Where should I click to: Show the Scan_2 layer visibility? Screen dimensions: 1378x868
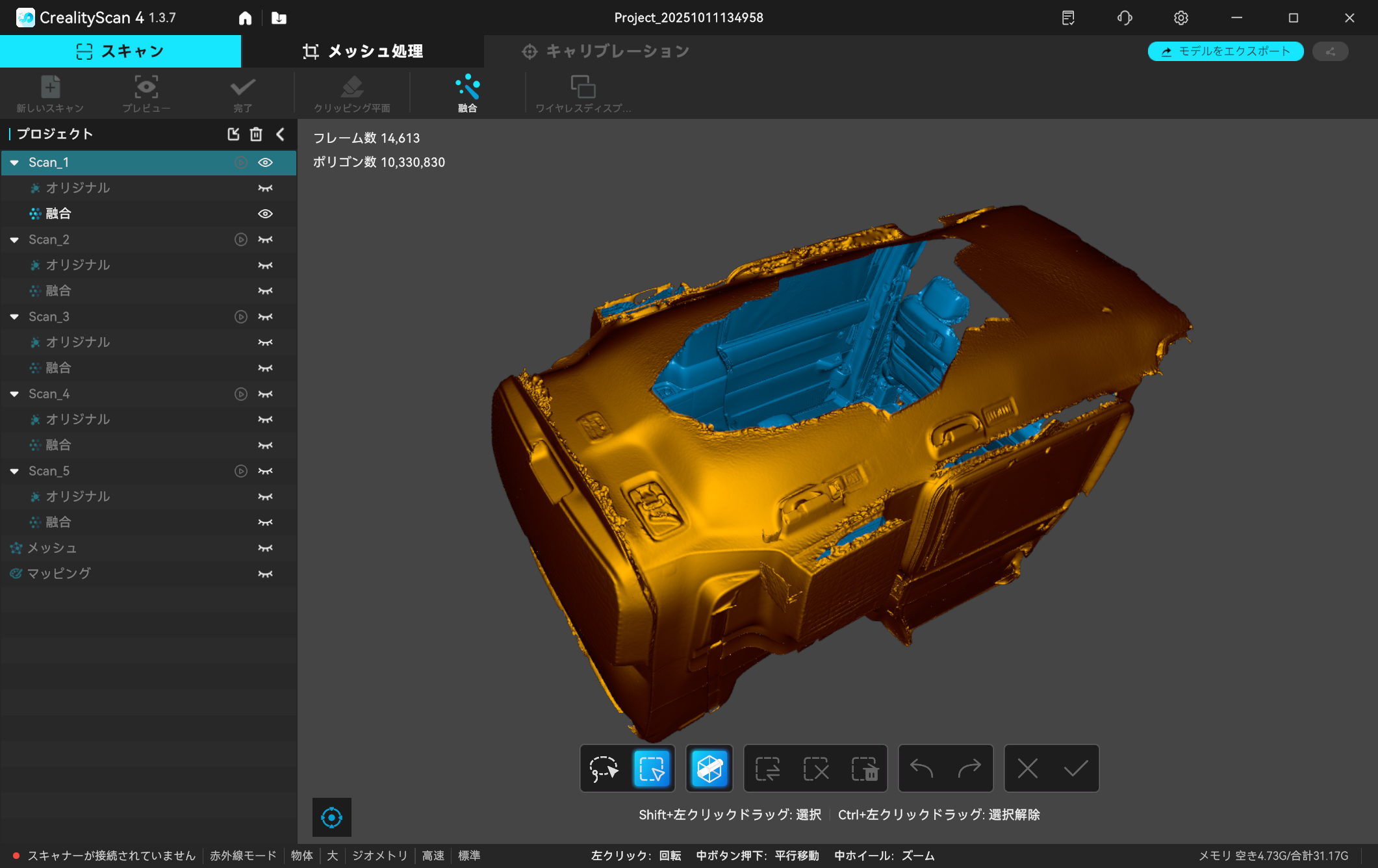point(265,240)
